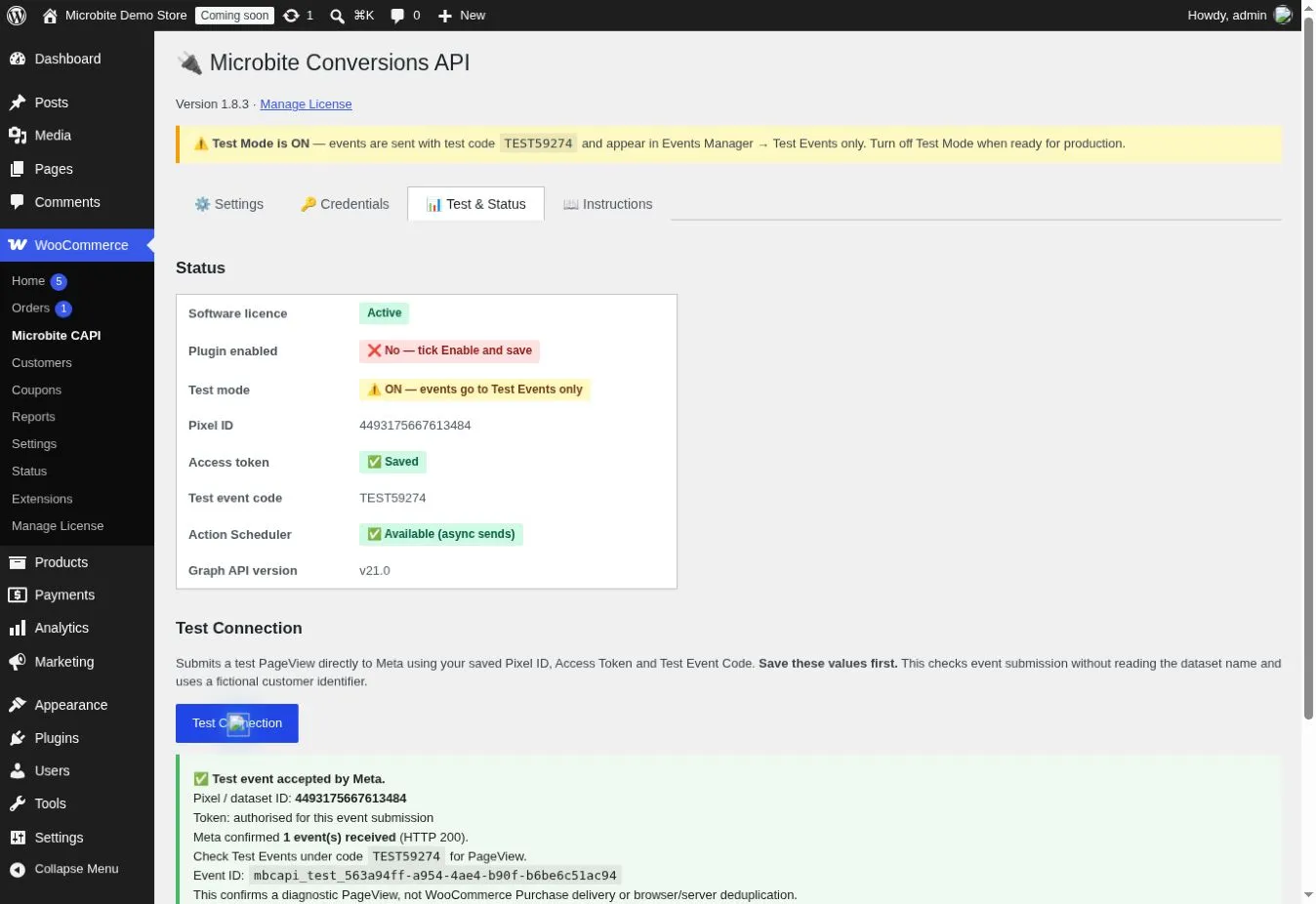The height and width of the screenshot is (904, 1316).
Task: Select the Test & Status tab
Action: [x=475, y=204]
